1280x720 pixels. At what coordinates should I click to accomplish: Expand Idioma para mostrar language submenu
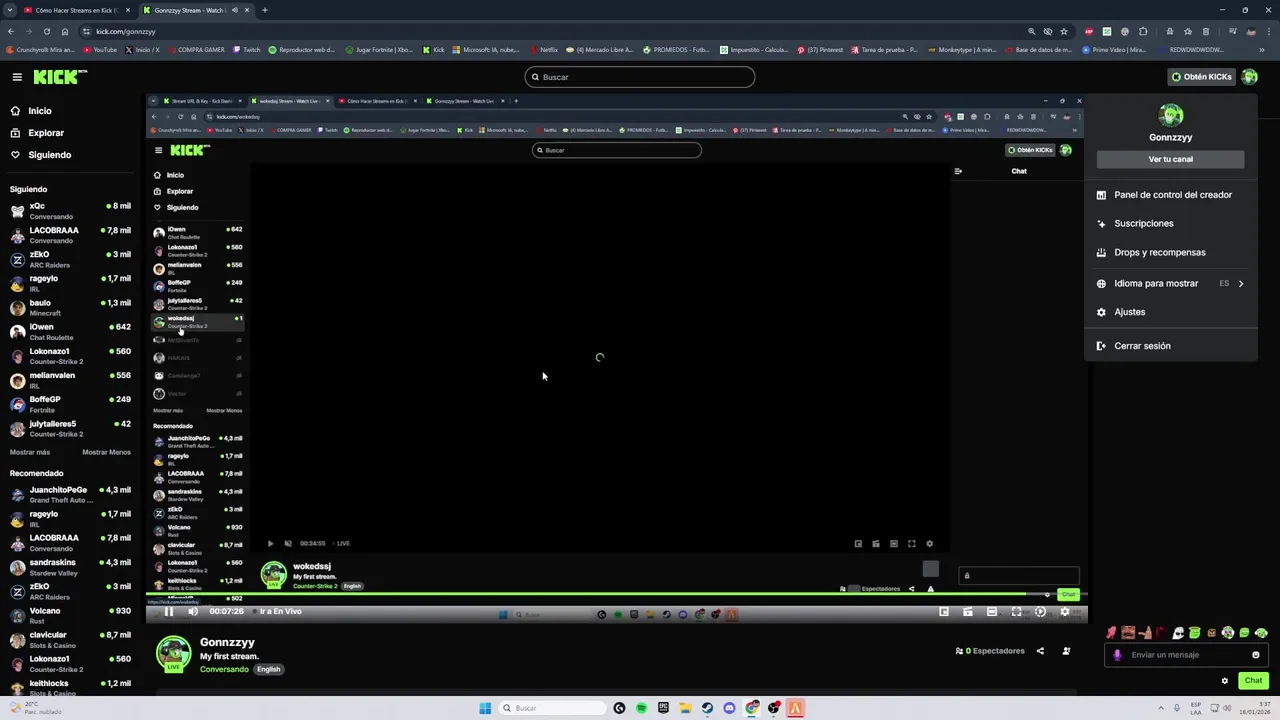coord(1170,283)
